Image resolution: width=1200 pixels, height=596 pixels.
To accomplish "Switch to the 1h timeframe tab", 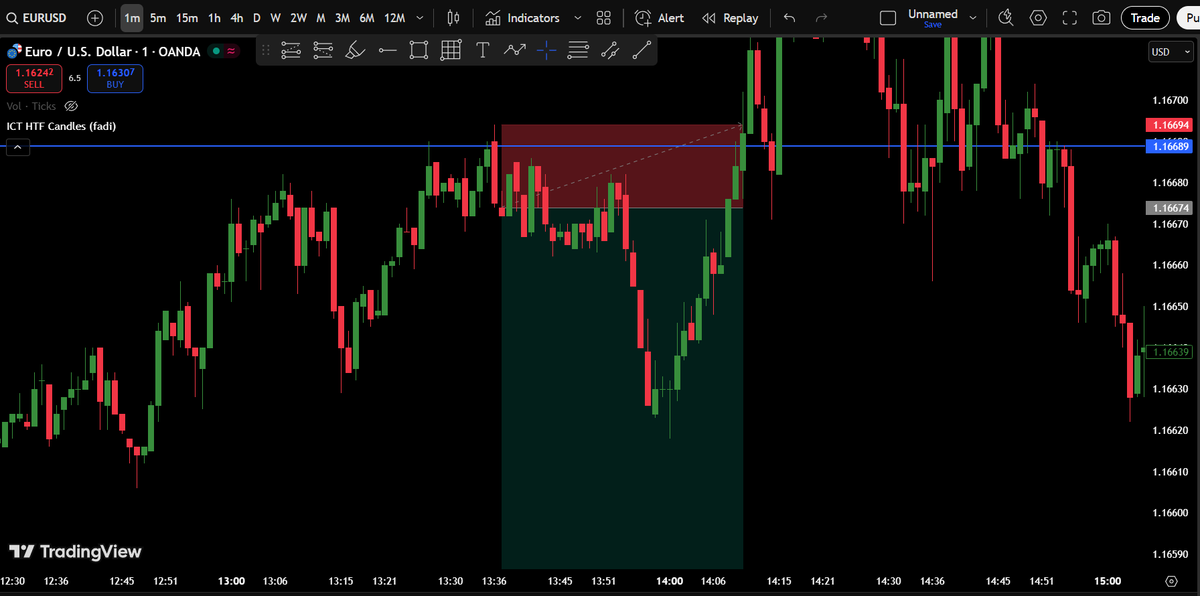I will (213, 17).
